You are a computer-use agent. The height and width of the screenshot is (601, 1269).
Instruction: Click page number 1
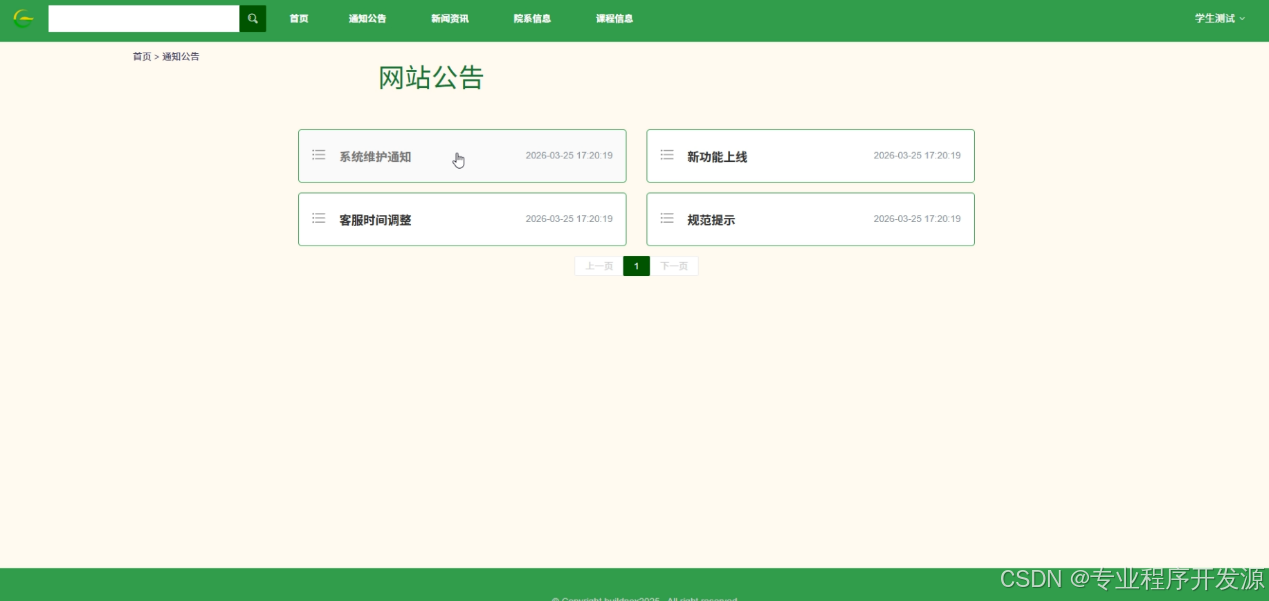click(x=636, y=266)
